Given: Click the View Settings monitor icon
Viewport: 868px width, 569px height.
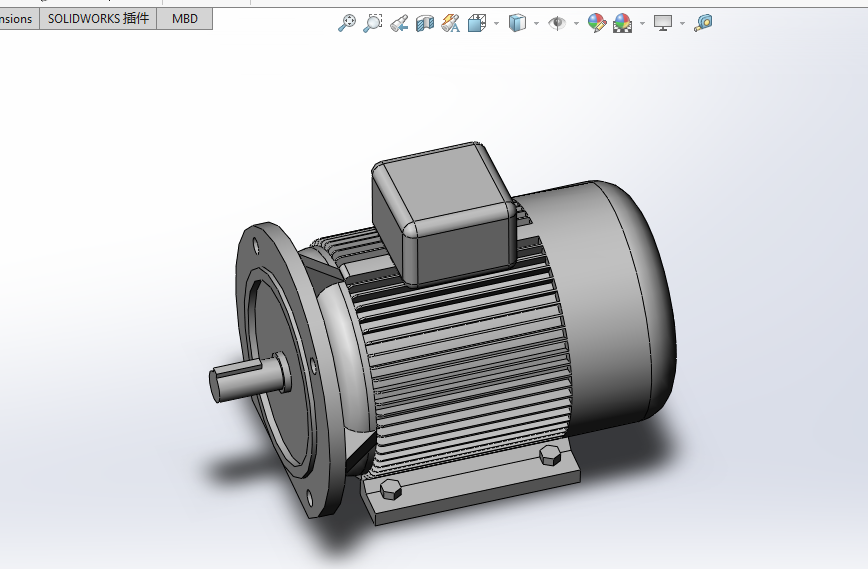Looking at the screenshot, I should (662, 22).
